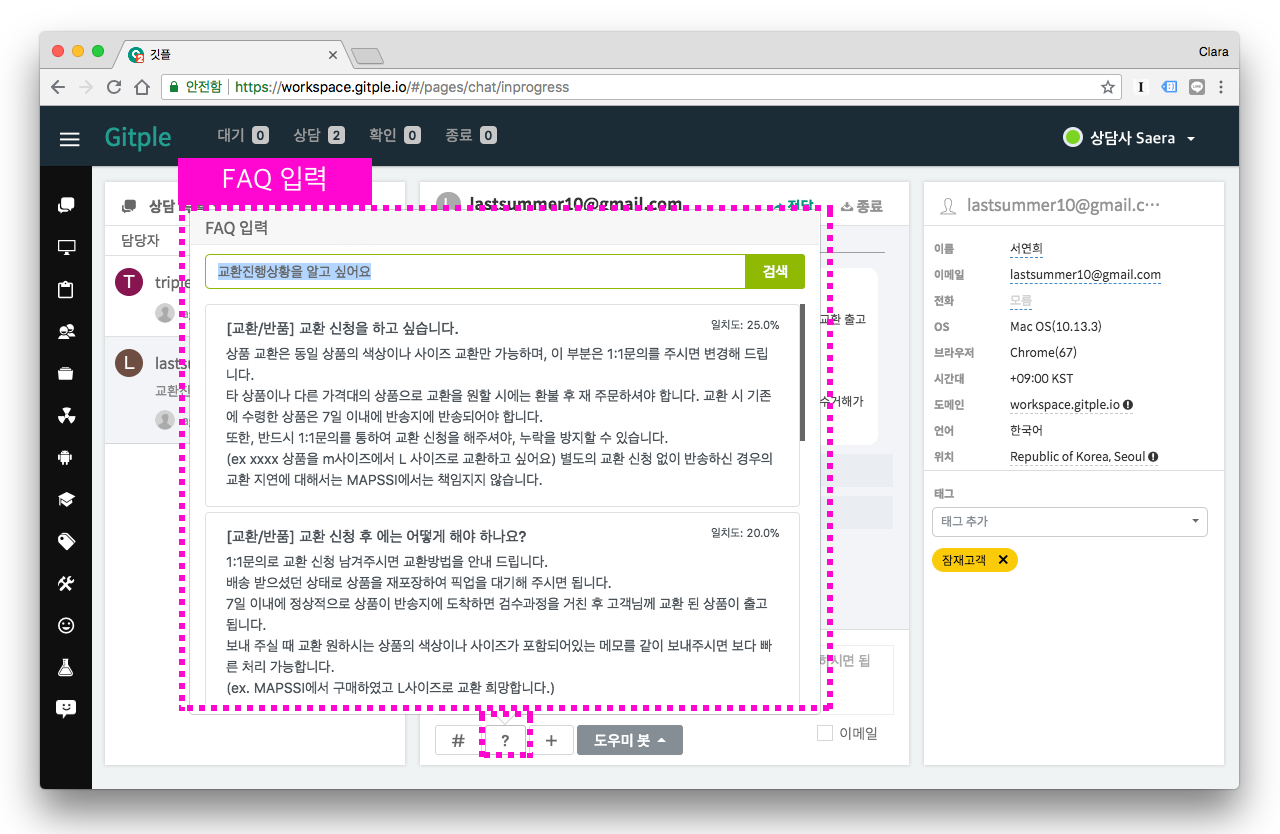
Task: Bookmark page with star icon
Action: coord(1108,87)
